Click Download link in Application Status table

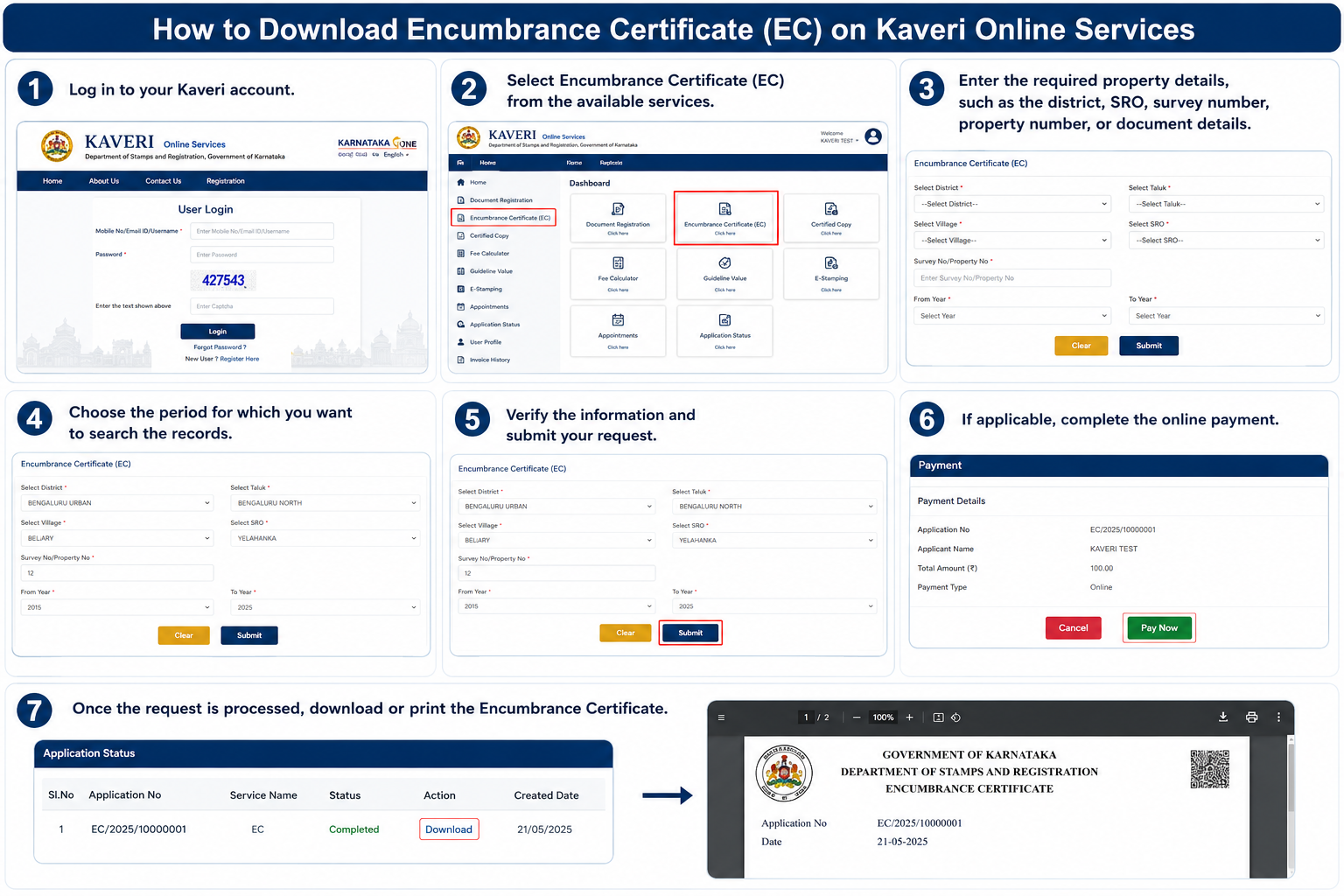pos(449,829)
